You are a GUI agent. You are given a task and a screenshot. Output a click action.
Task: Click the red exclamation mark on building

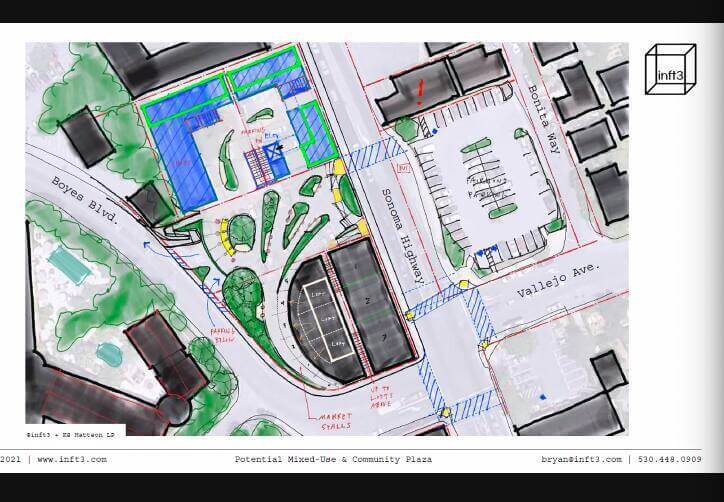420,93
